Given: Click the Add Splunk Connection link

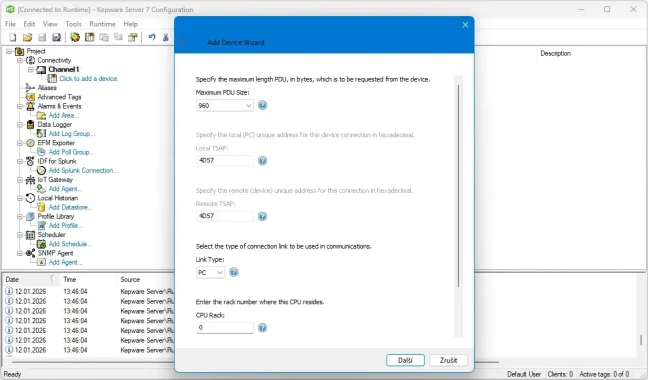Looking at the screenshot, I should [83, 170].
